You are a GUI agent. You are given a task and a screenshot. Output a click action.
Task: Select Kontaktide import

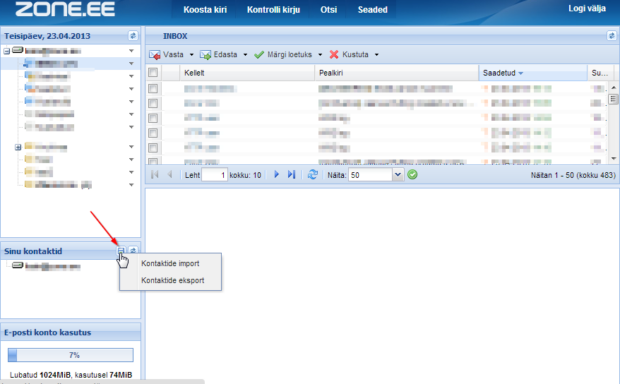tap(170, 263)
